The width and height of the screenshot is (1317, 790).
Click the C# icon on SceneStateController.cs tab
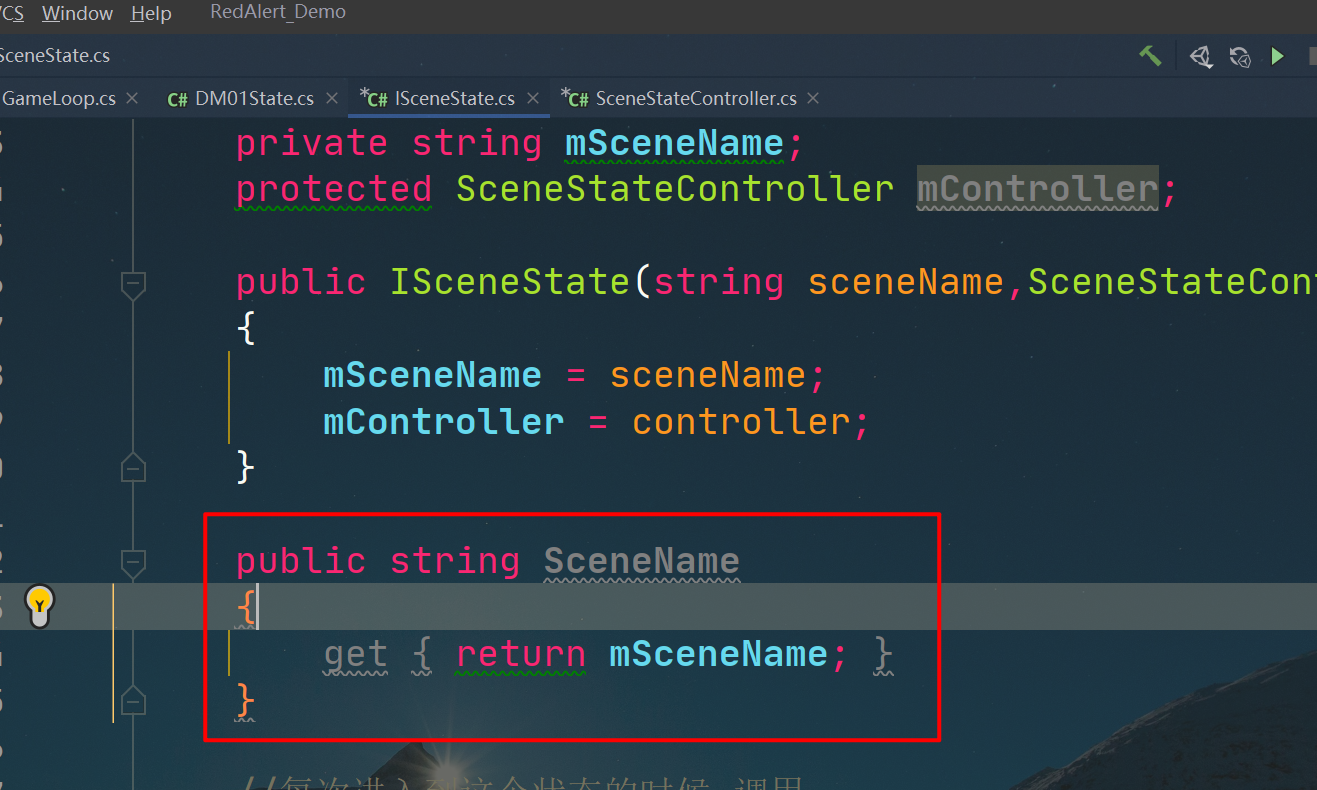(575, 98)
